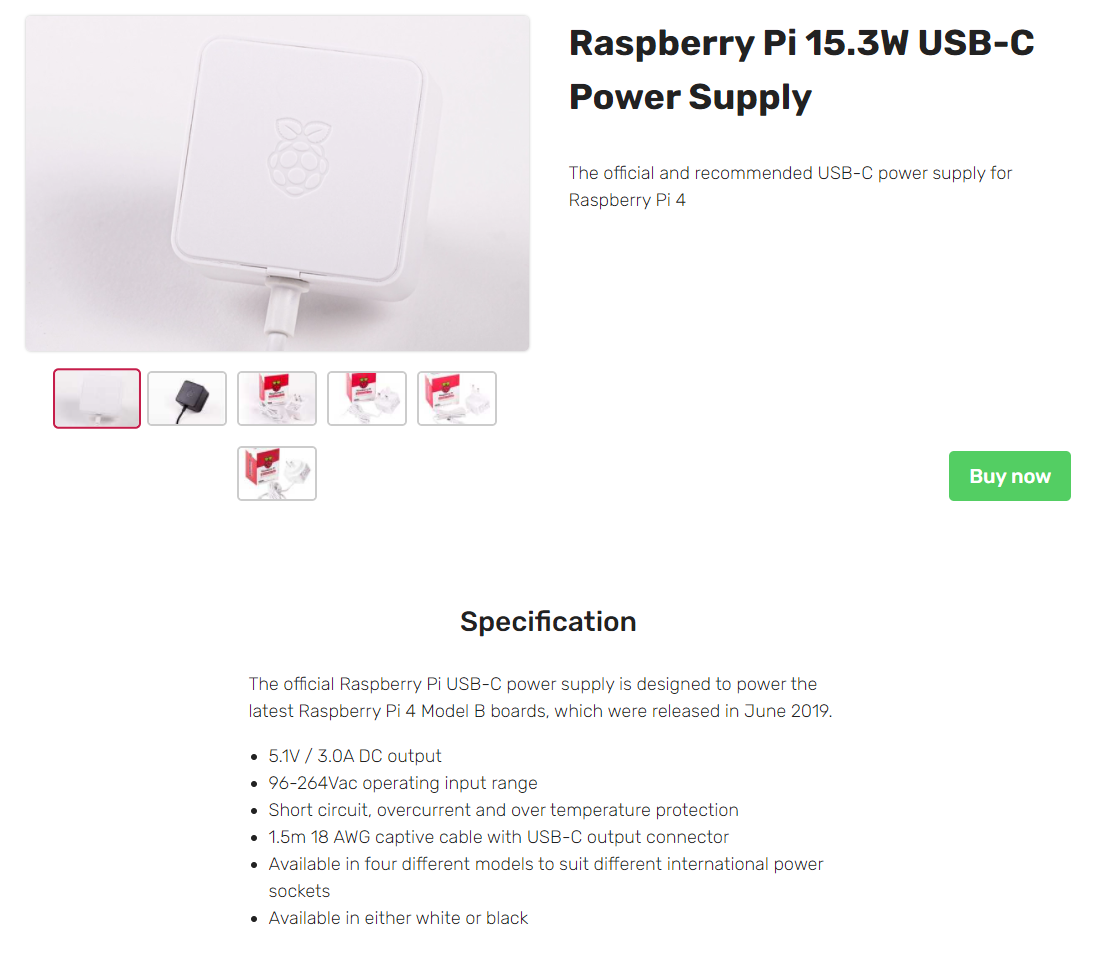
Task: Click the Raspberry Pi 15.3W USB-C Power Supply title
Action: pyautogui.click(x=801, y=70)
